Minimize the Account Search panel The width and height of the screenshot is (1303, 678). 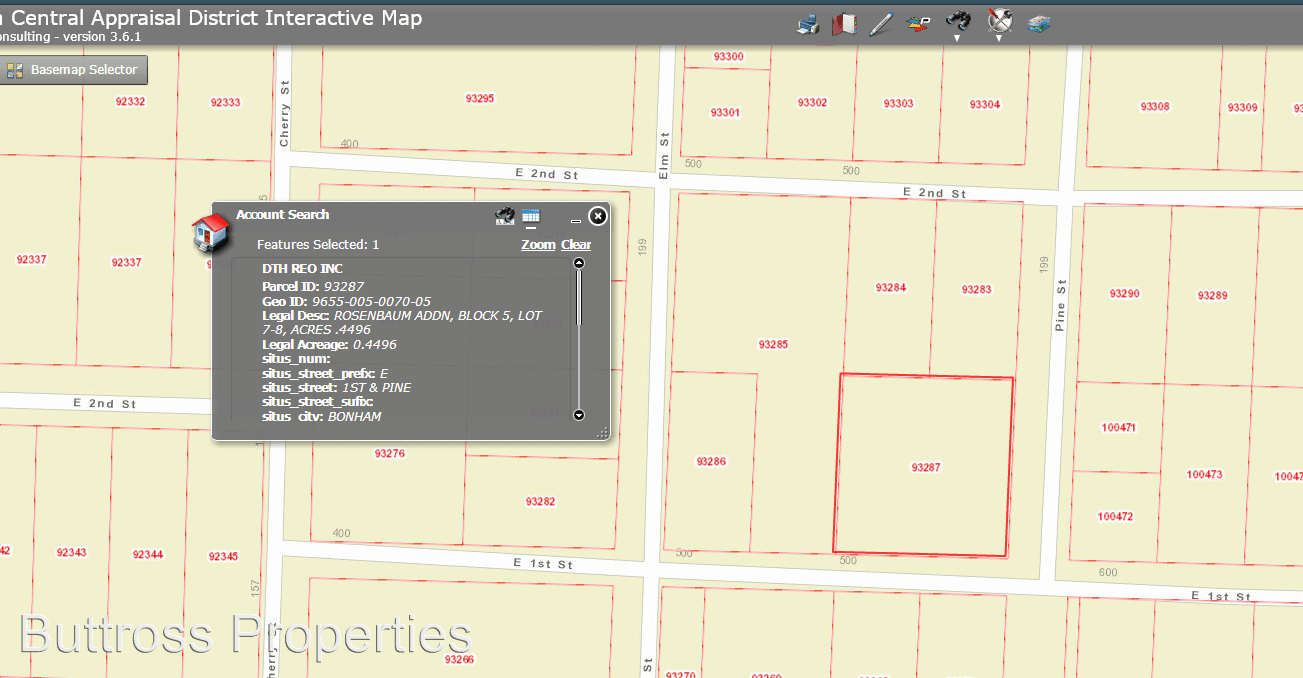[x=575, y=220]
